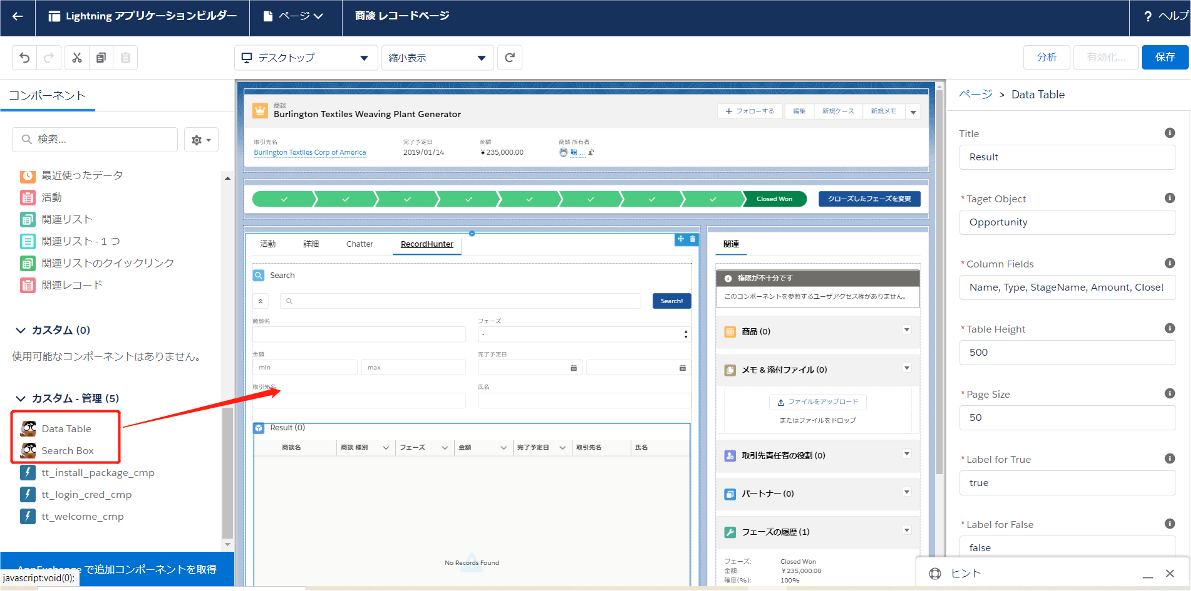The height and width of the screenshot is (591, 1191).
Task: Click the 検索 component search field
Action: [x=96, y=140]
